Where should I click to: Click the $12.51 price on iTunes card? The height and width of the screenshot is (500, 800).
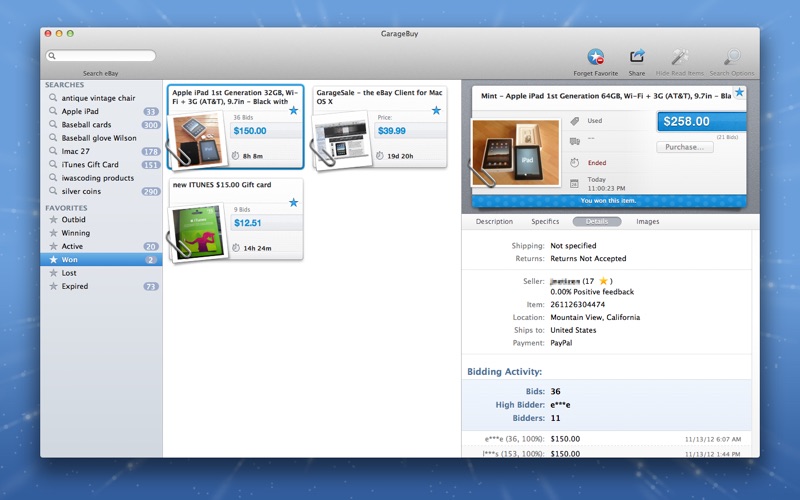click(x=247, y=223)
